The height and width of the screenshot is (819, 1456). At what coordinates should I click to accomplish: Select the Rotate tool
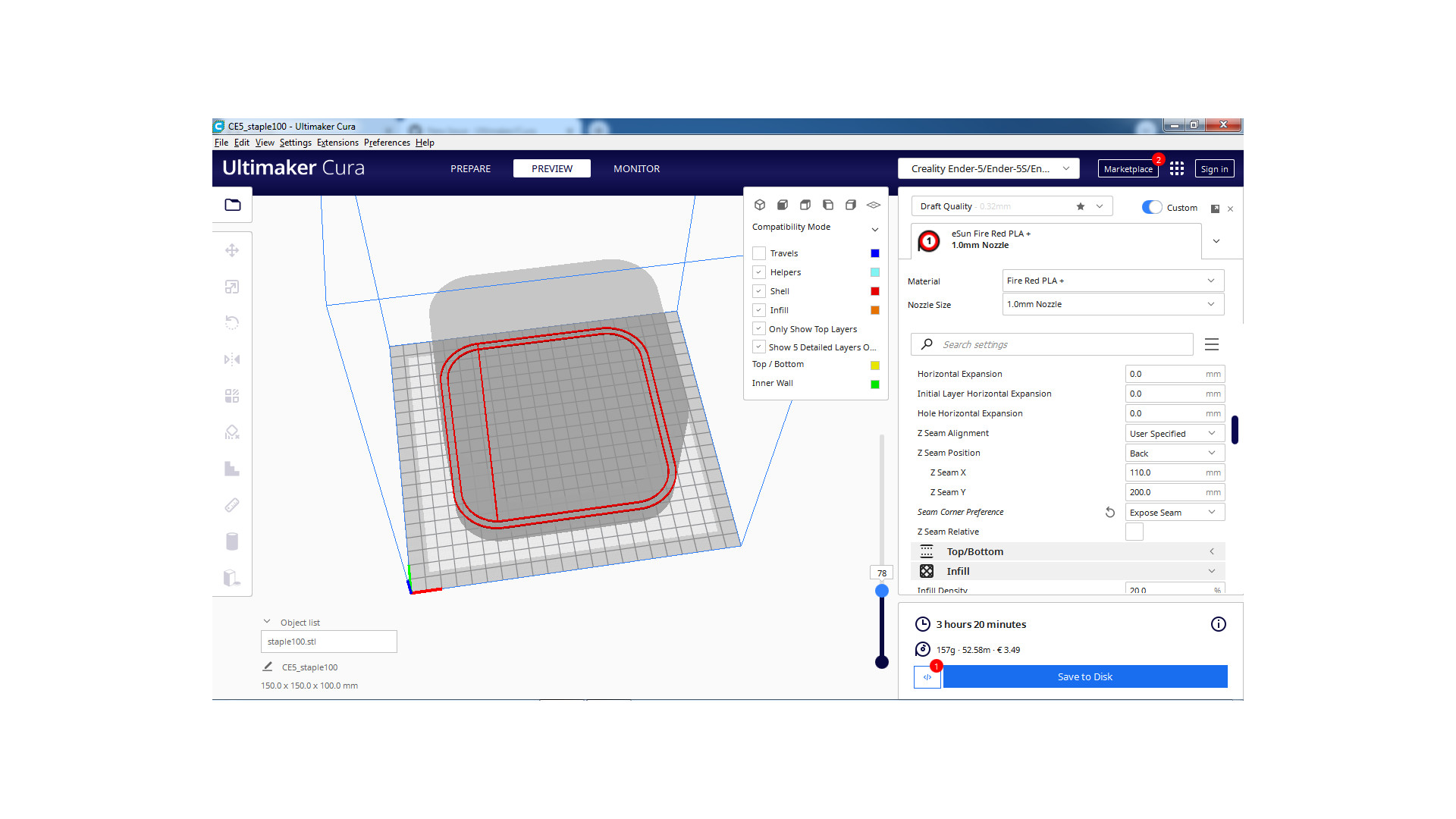(x=232, y=322)
